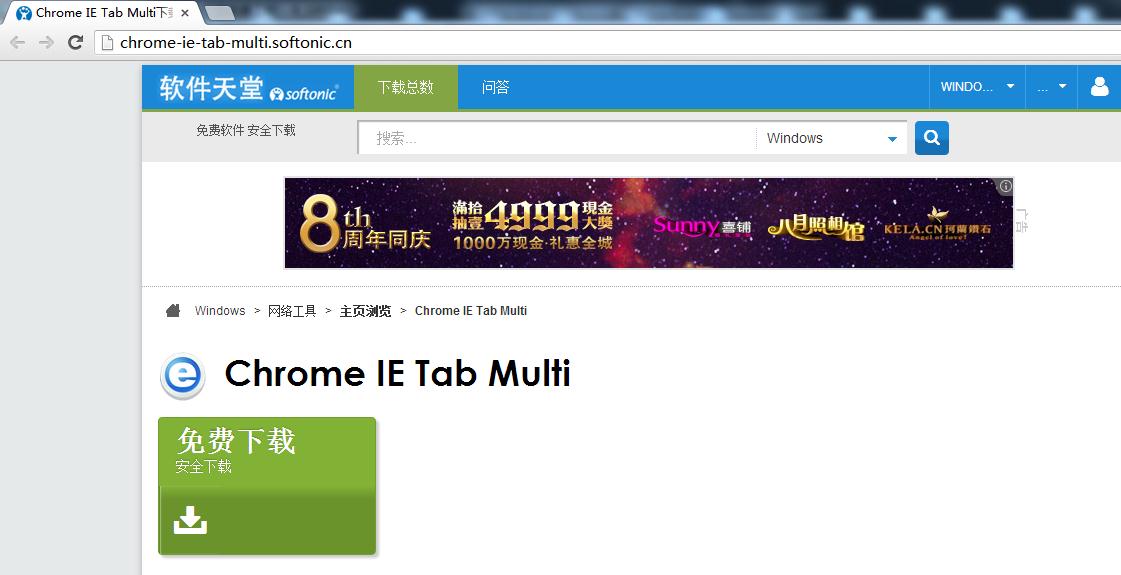Open the Windows platform search dropdown
The height and width of the screenshot is (575, 1121).
tap(831, 138)
